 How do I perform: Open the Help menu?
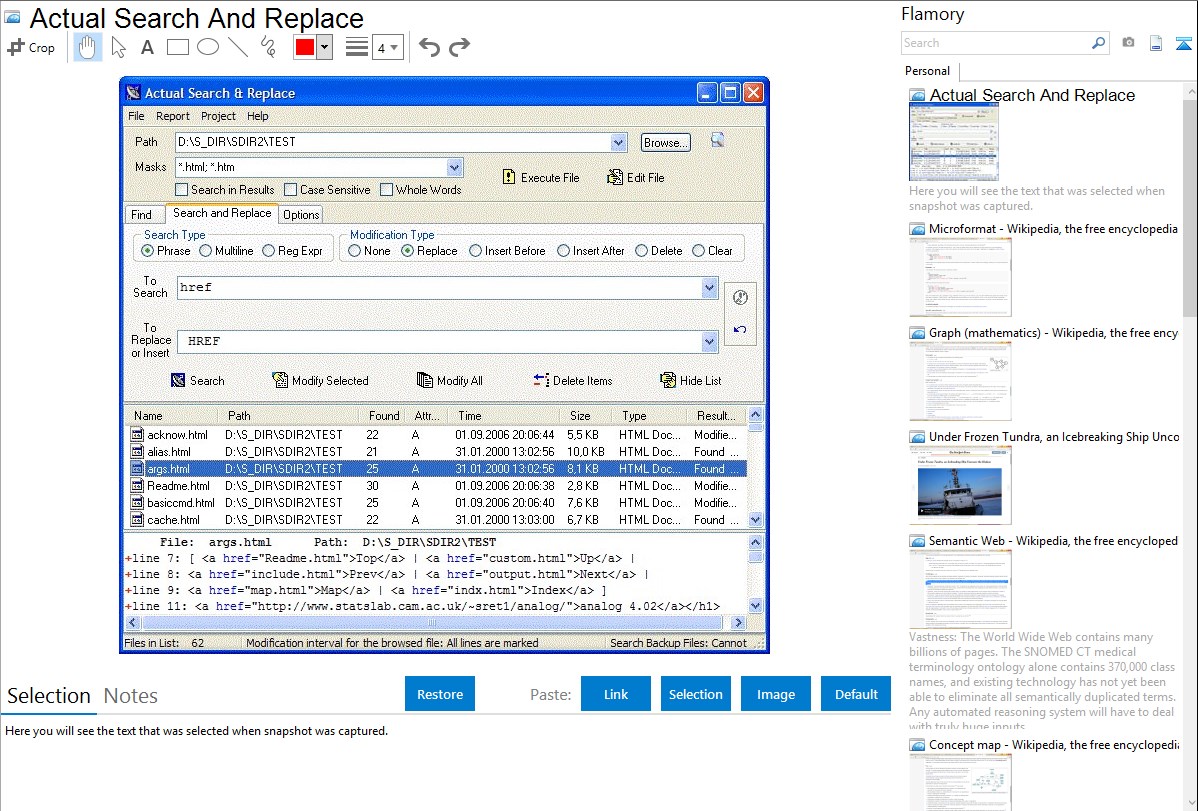(257, 116)
